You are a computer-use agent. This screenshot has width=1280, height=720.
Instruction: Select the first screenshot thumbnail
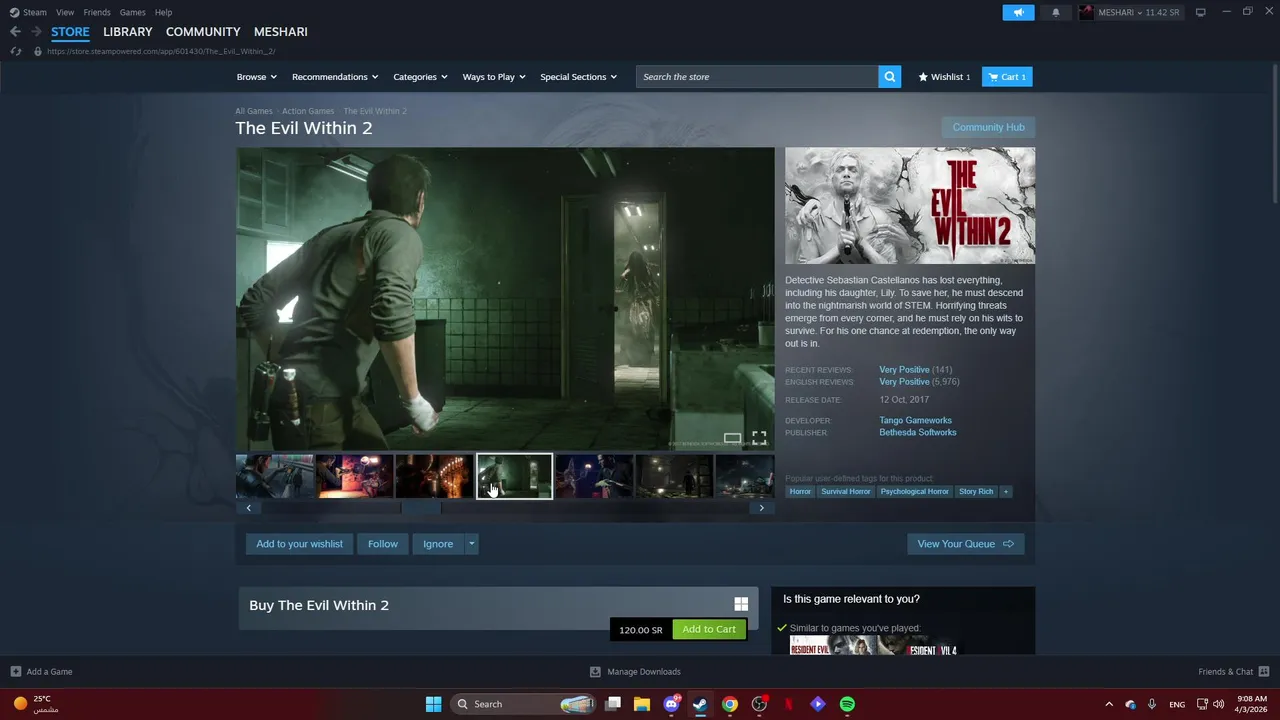click(275, 476)
